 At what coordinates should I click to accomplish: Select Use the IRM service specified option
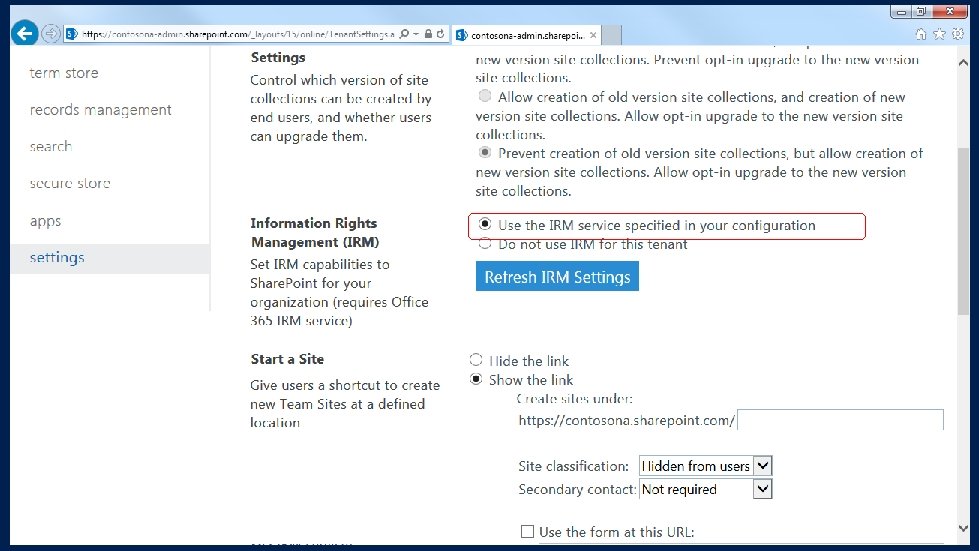coord(485,224)
